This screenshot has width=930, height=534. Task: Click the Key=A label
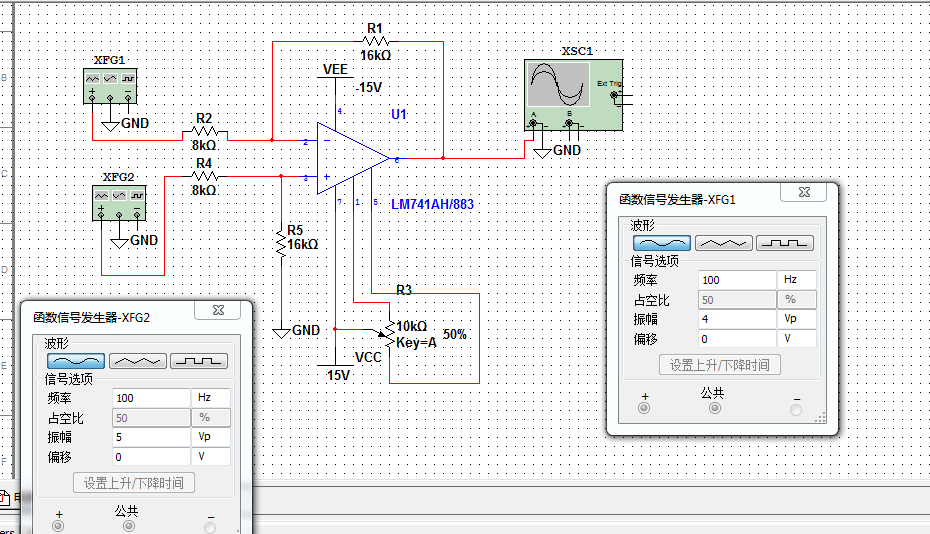[x=416, y=343]
